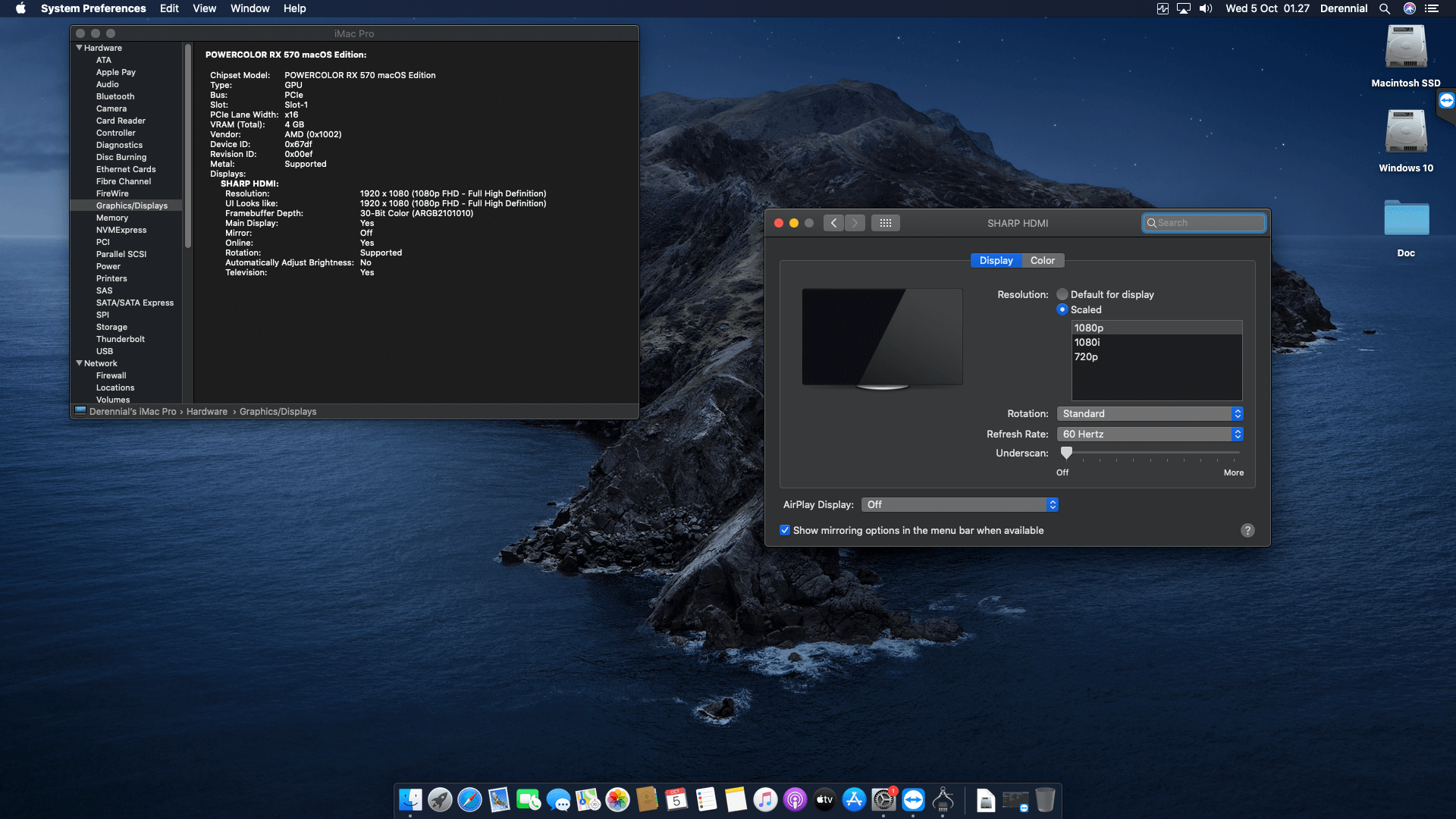The image size is (1456, 819).
Task: Click the help question mark button
Action: (x=1247, y=530)
